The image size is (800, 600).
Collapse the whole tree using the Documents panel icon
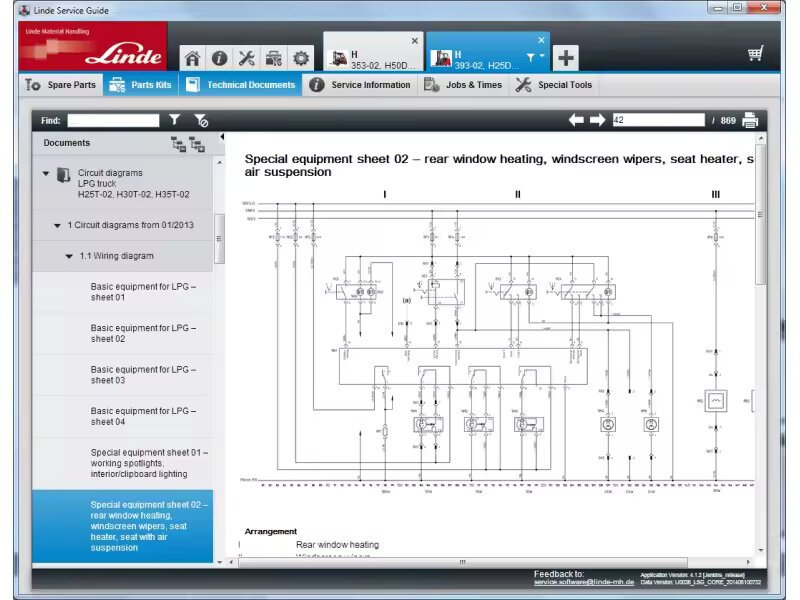click(178, 144)
